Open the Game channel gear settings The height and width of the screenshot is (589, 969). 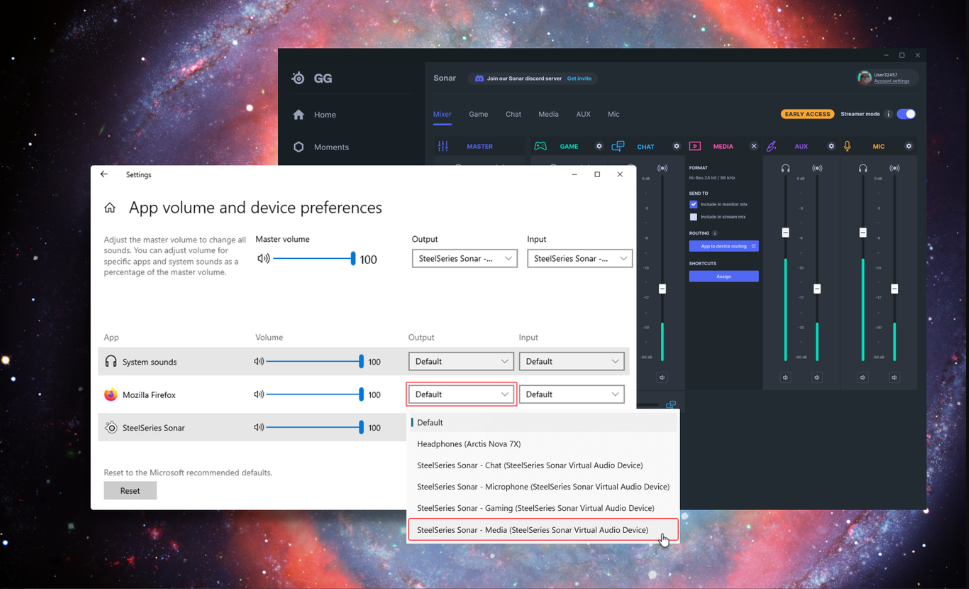(x=599, y=146)
